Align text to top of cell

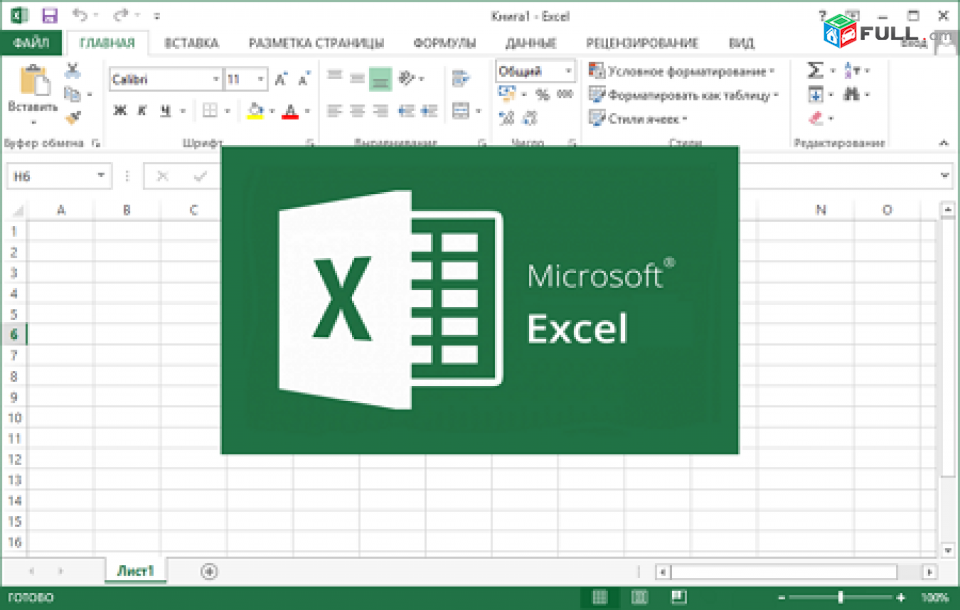click(x=334, y=78)
